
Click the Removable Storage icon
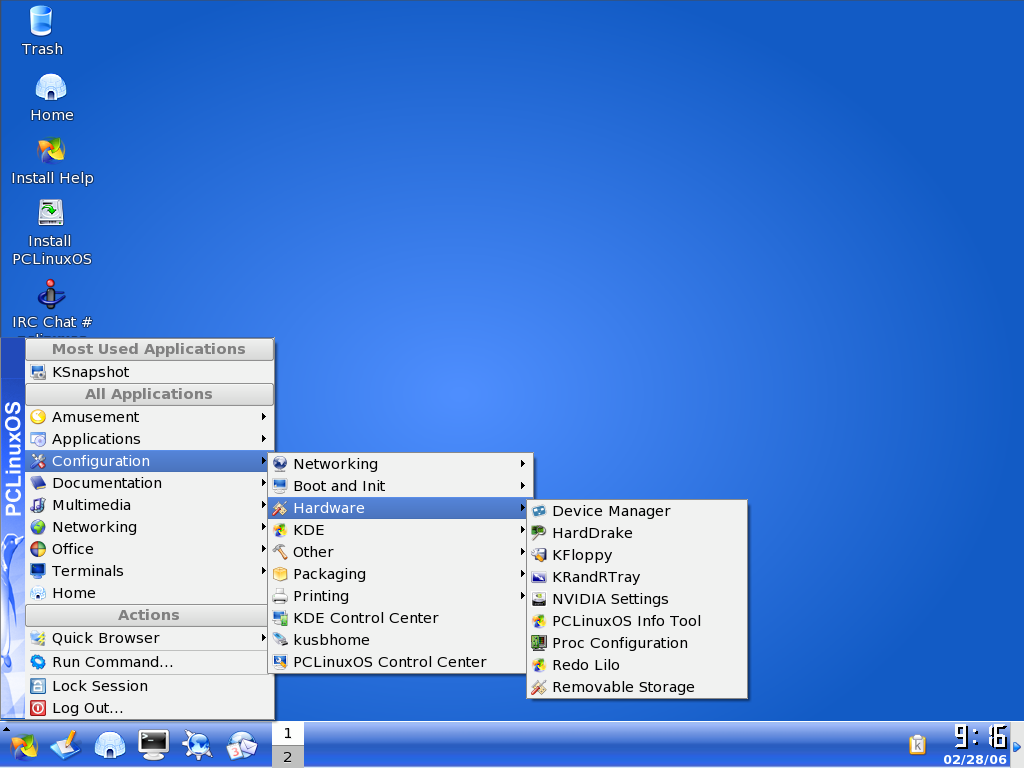tap(539, 687)
